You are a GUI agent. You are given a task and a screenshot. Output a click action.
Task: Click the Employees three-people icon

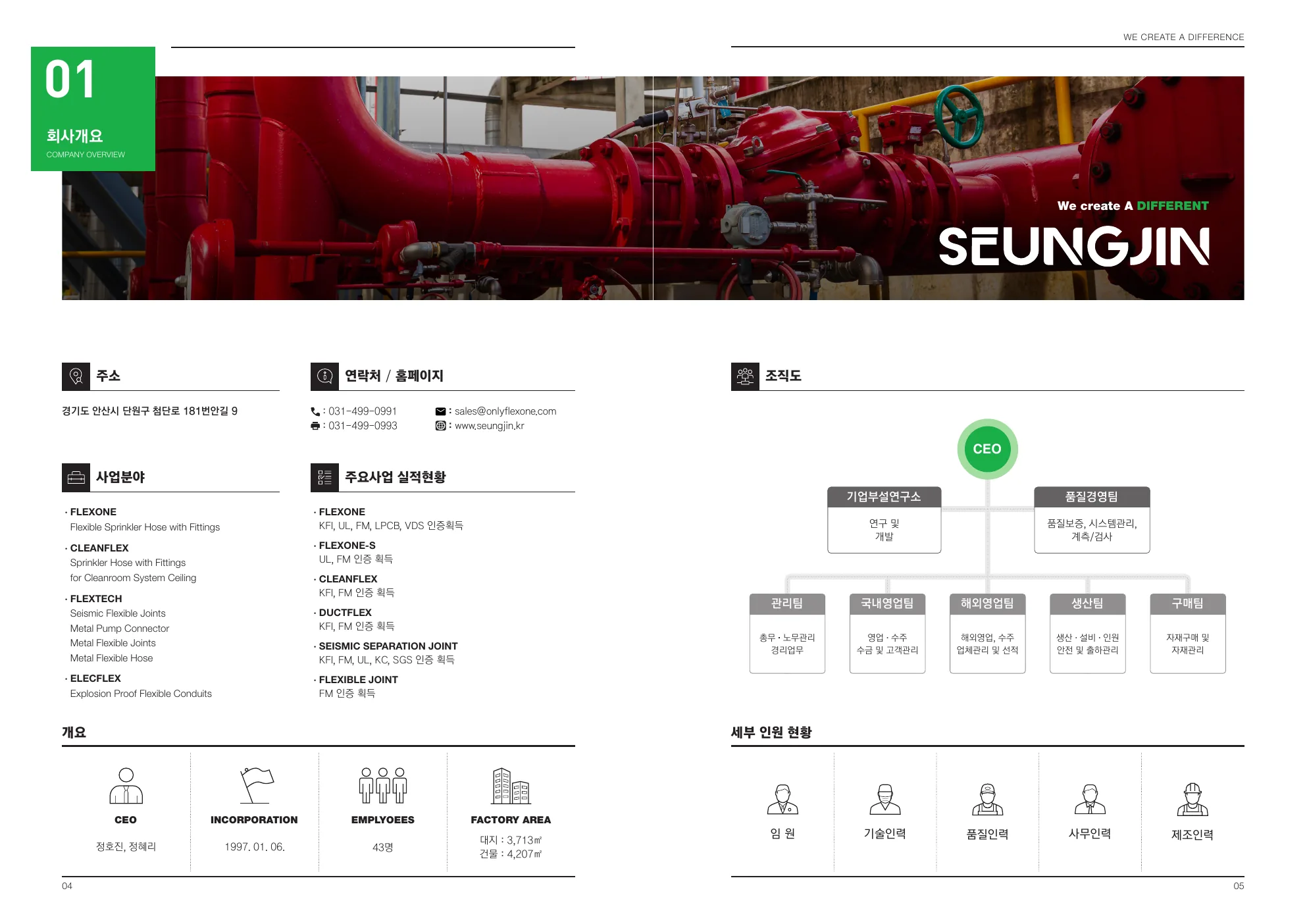(x=383, y=785)
